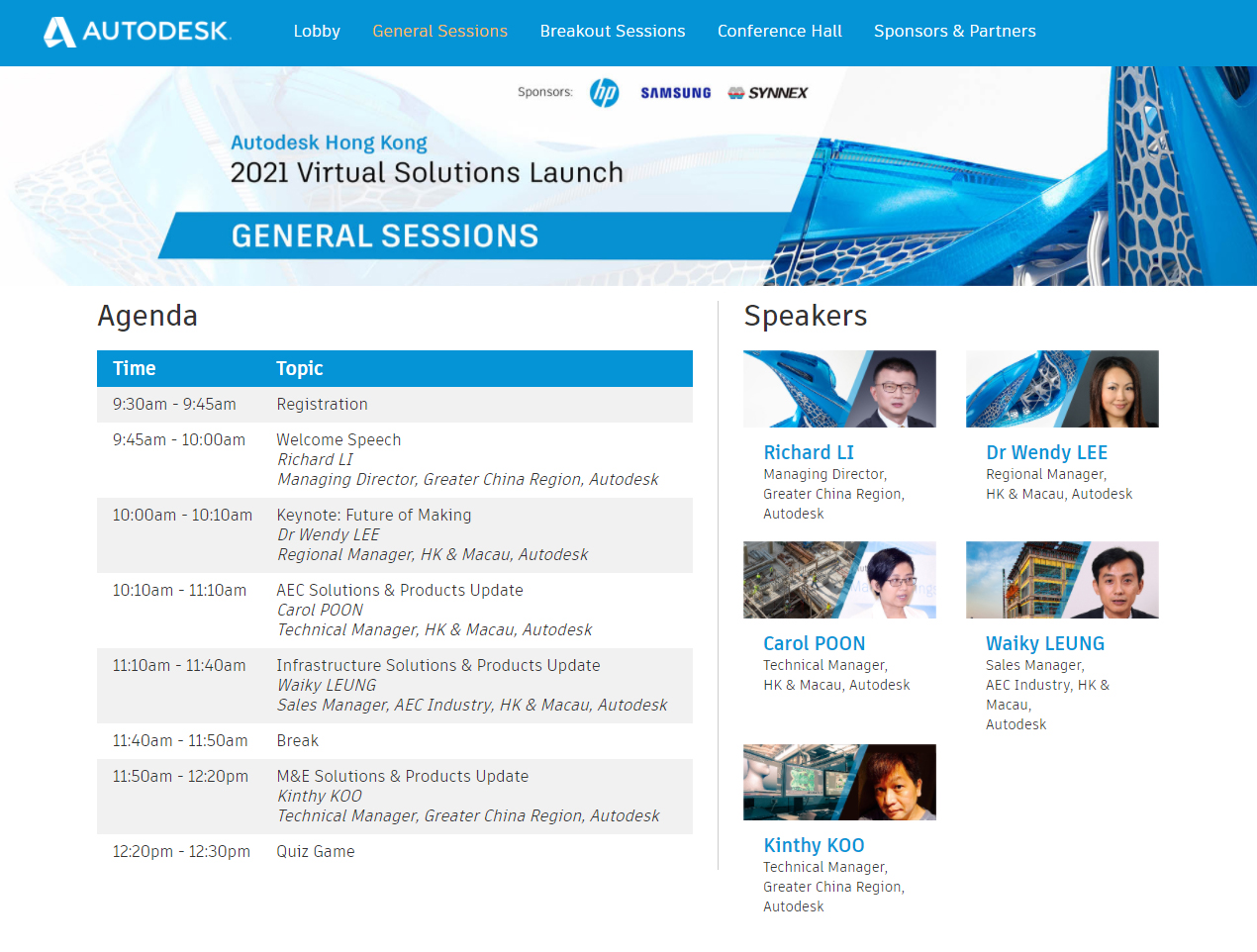Select the 10:00am - 10:10am time cell

click(182, 515)
